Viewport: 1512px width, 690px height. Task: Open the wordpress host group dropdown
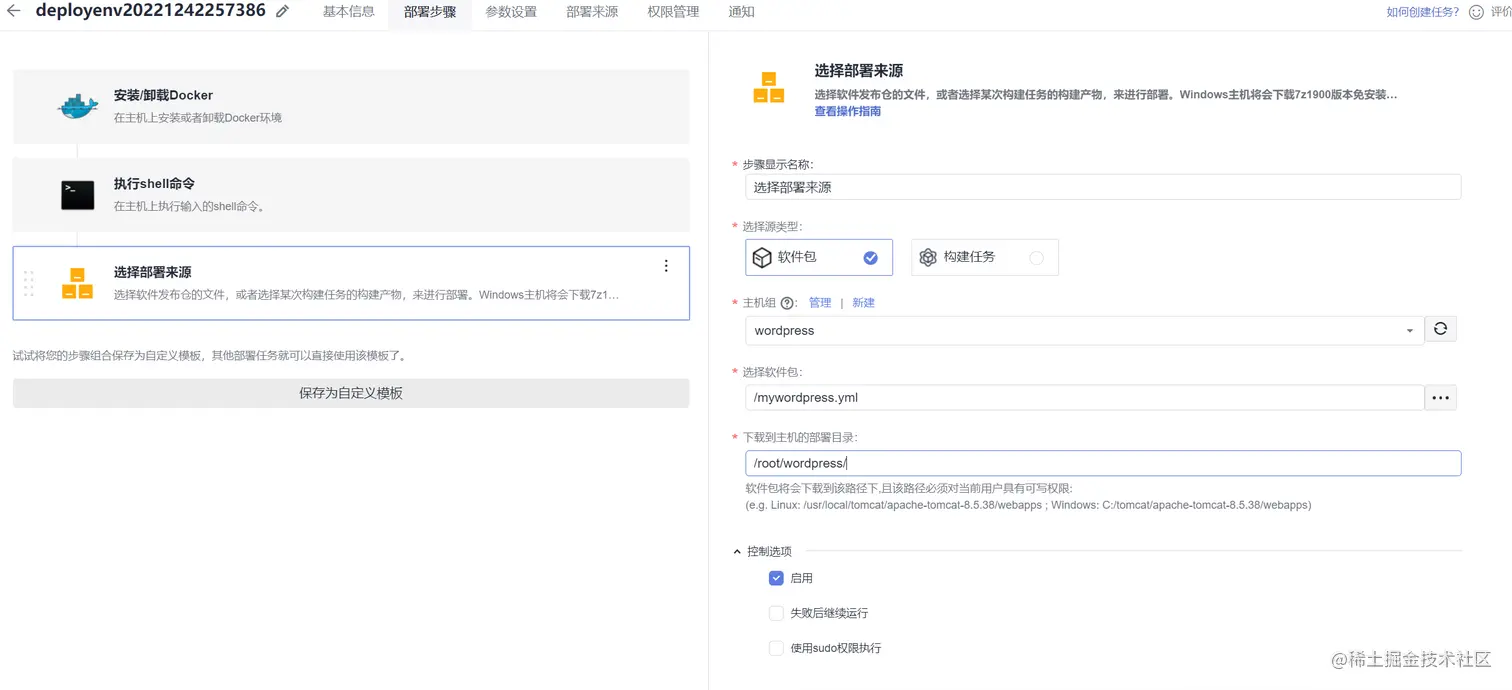[1085, 330]
